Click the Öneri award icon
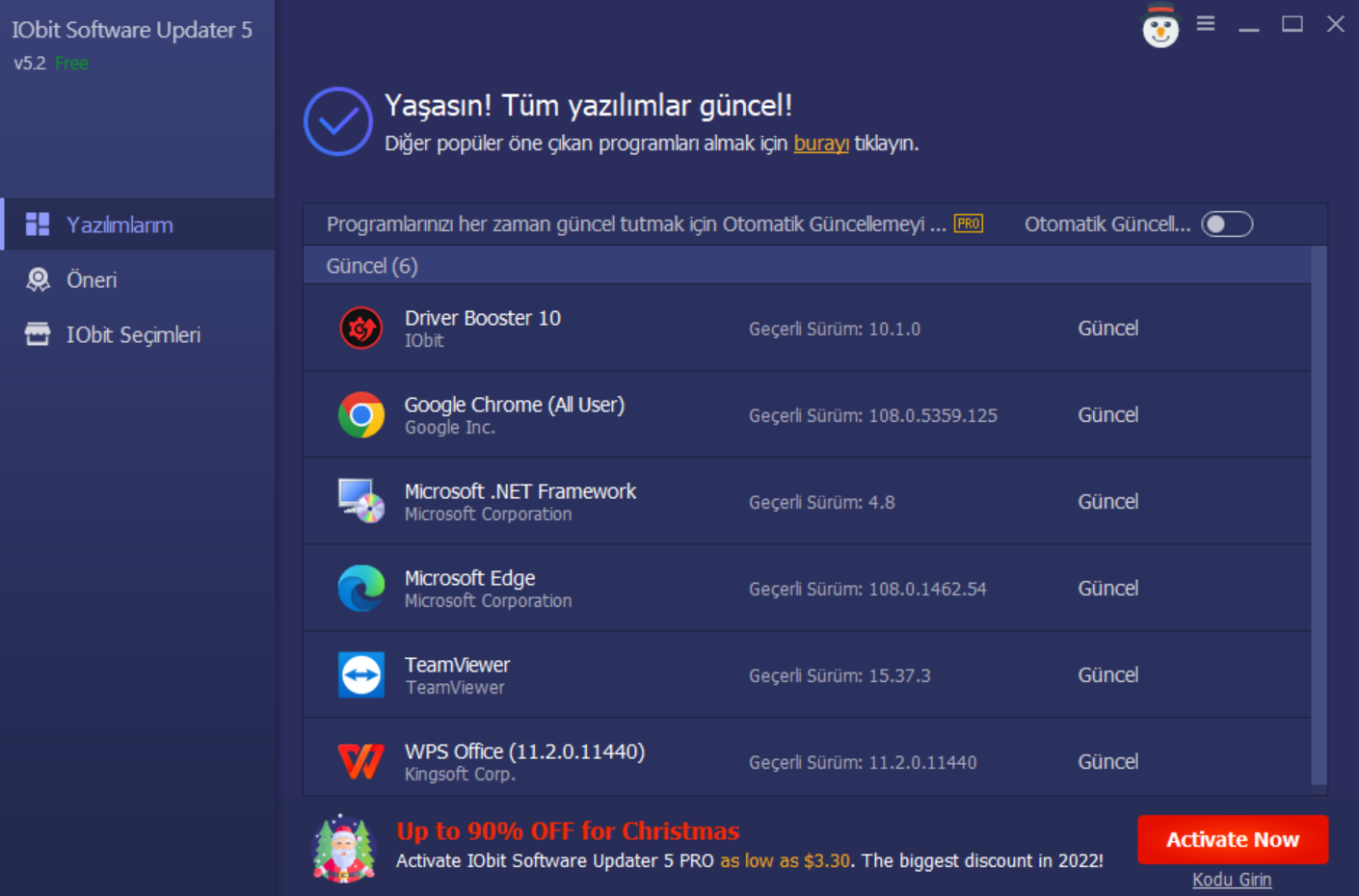 coord(38,279)
